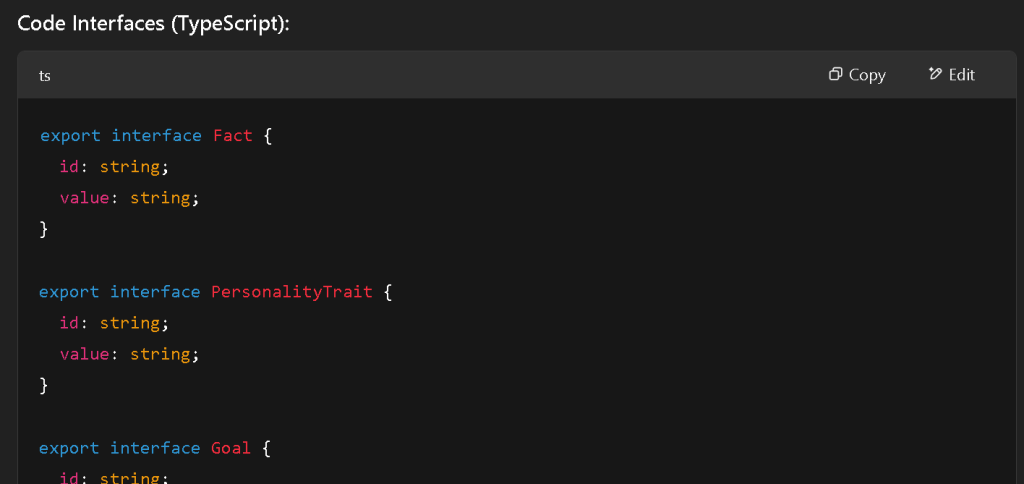1024x484 pixels.
Task: Click the pencil Edit icon
Action: (x=935, y=74)
